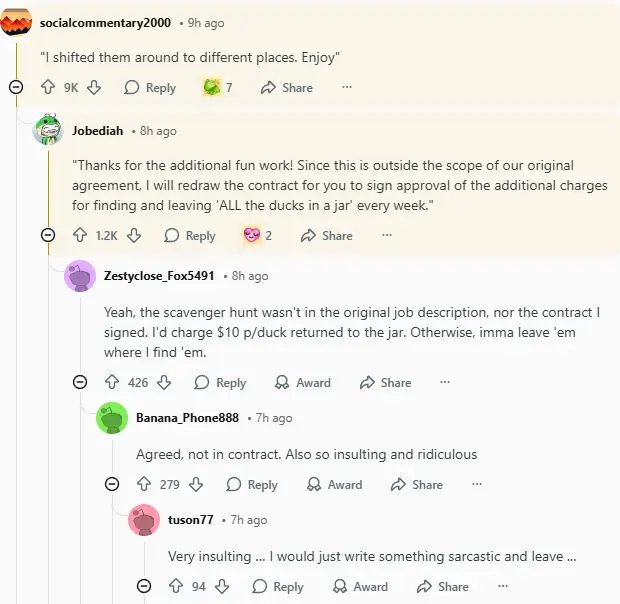Collapse Zestyclose_Fox5491's comment thread
This screenshot has width=620, height=604.
point(80,383)
